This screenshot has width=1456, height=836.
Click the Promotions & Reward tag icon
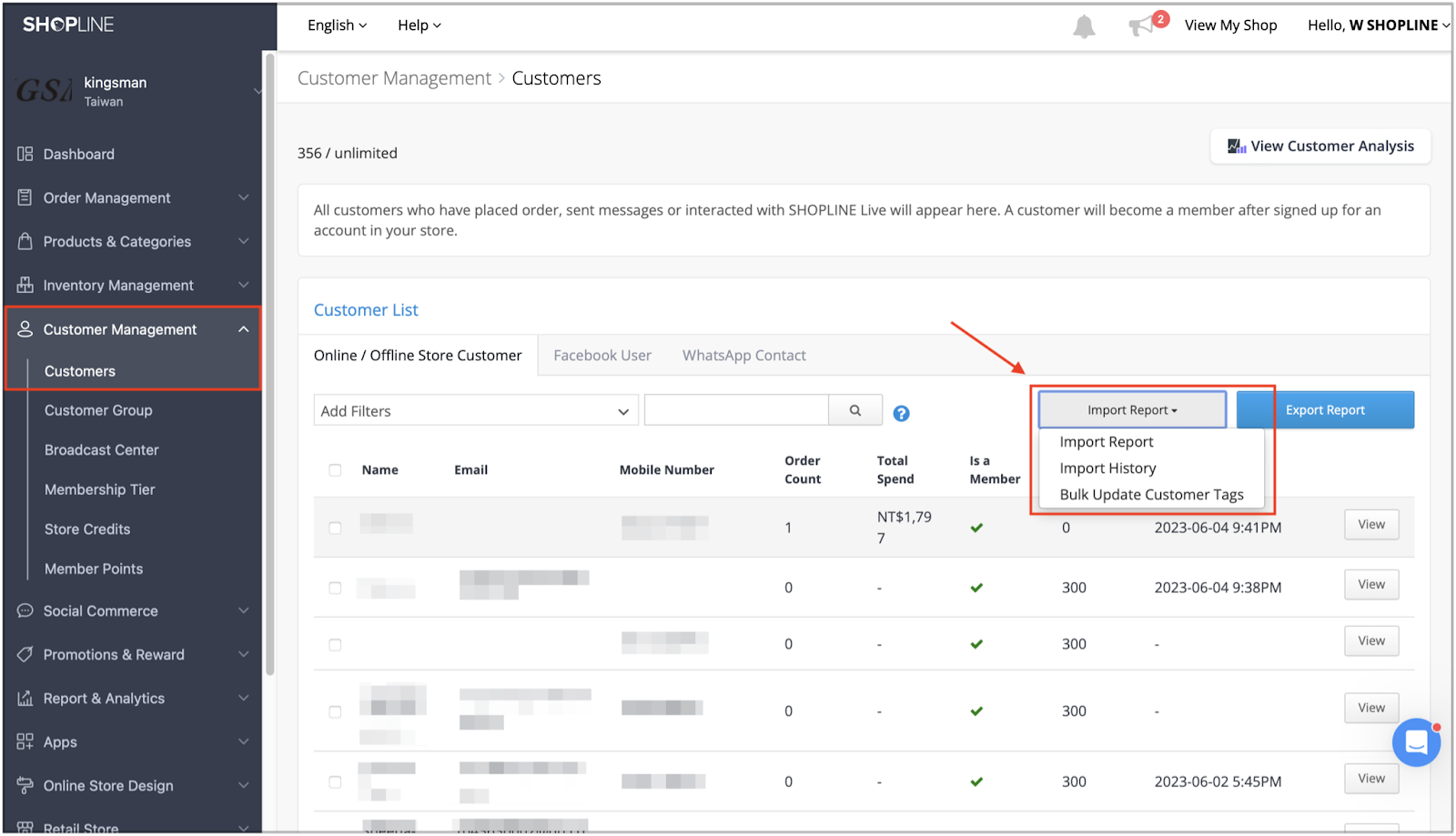click(x=25, y=654)
